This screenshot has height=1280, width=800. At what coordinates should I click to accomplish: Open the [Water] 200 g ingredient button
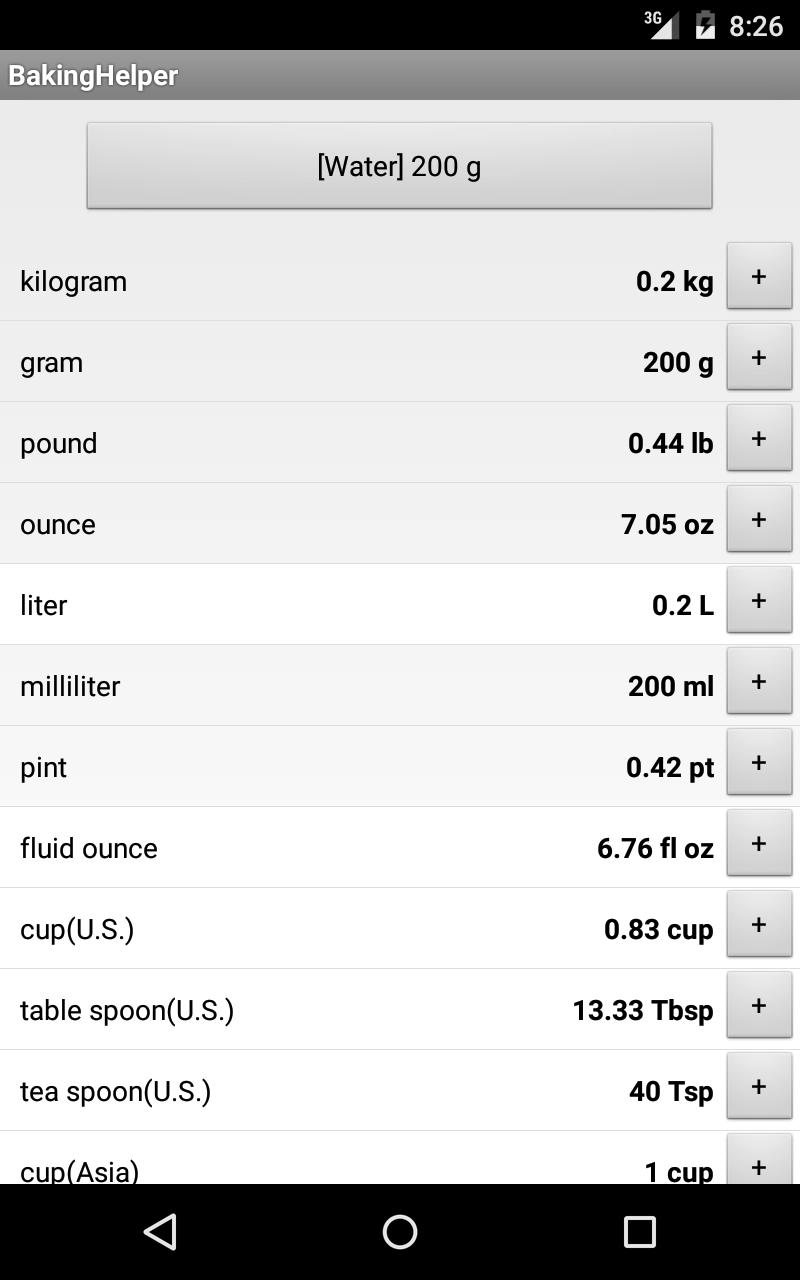(x=399, y=166)
